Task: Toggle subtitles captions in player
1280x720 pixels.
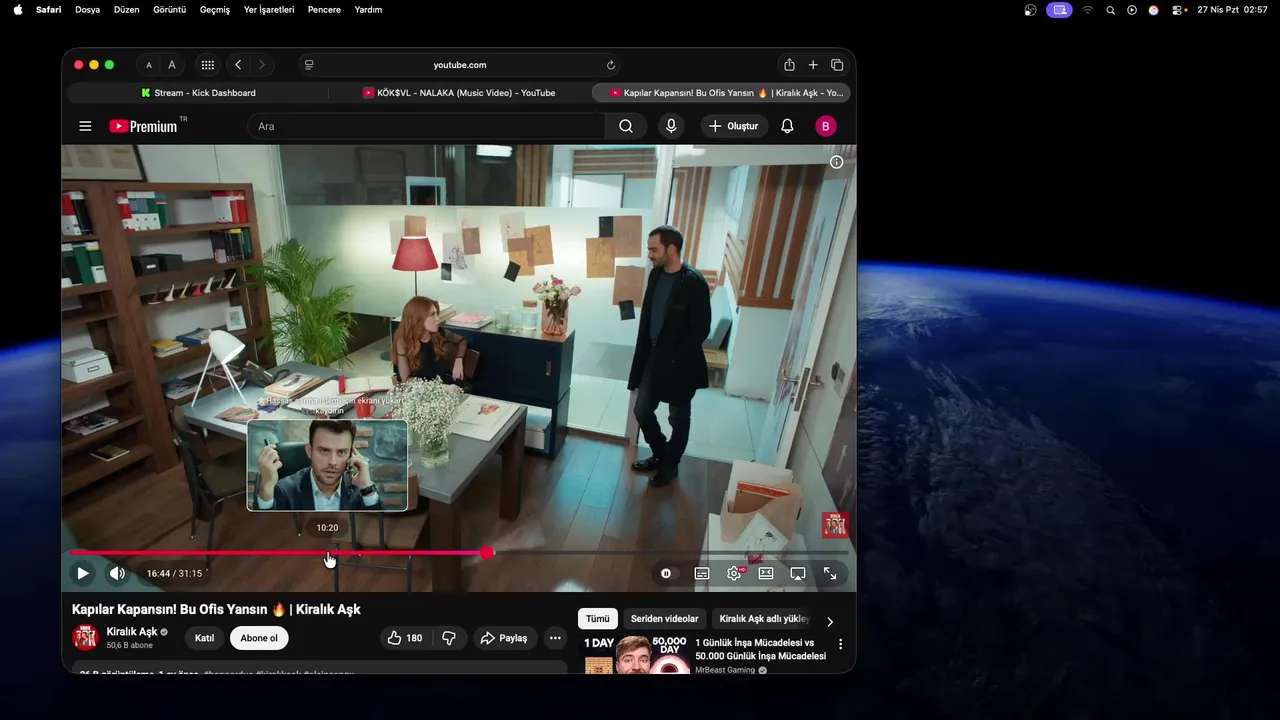Action: (x=702, y=573)
